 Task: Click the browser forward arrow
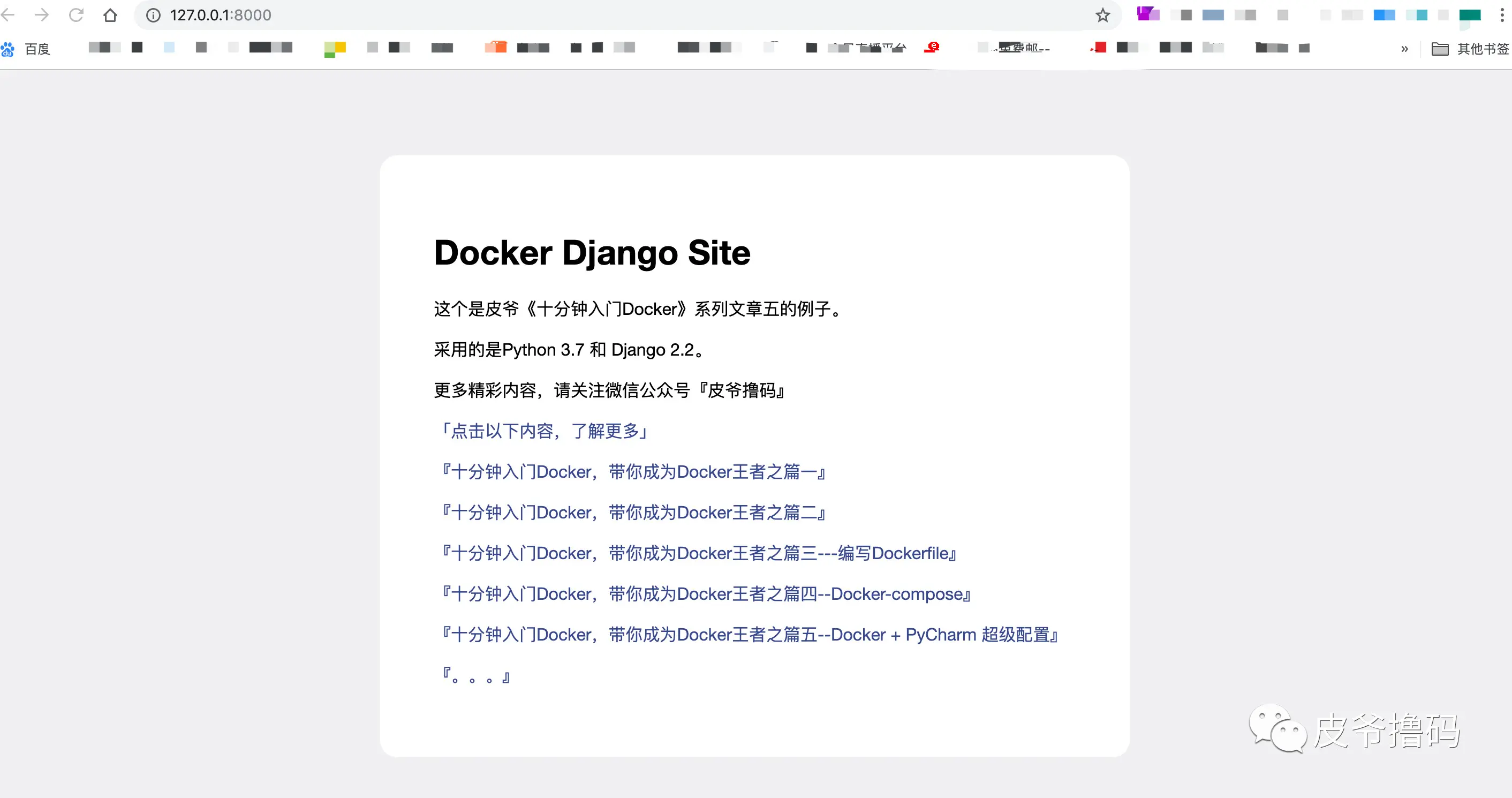(42, 14)
